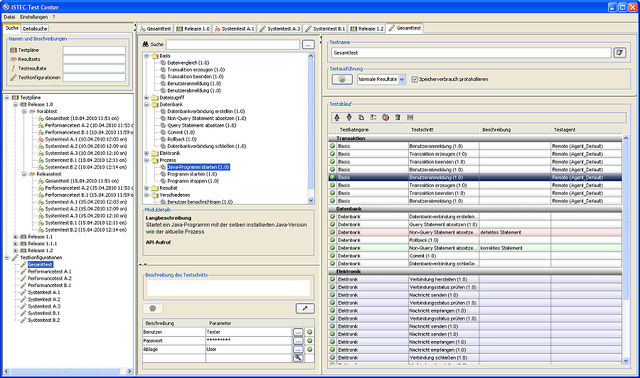Switch to the Systemtest B.1 tab
640x378 pixels.
pos(325,29)
